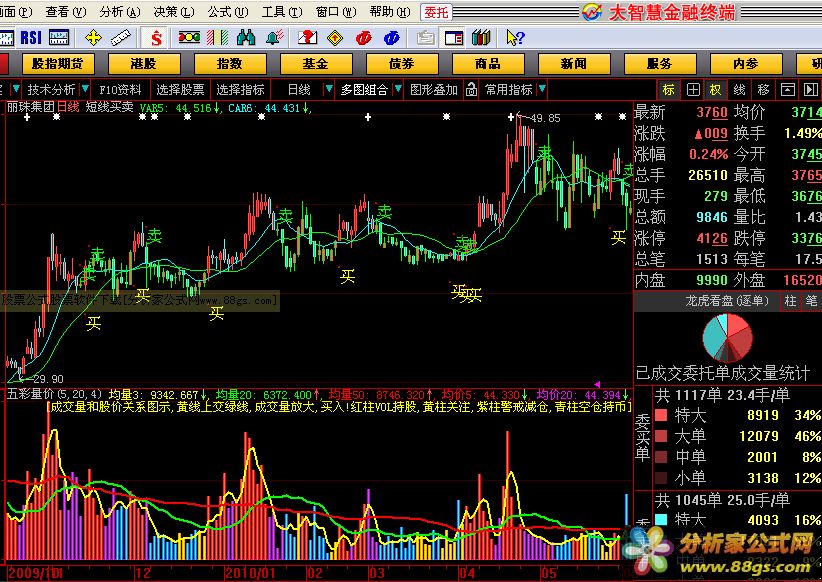
Task: Open the traffic light signal icon
Action: (189, 37)
